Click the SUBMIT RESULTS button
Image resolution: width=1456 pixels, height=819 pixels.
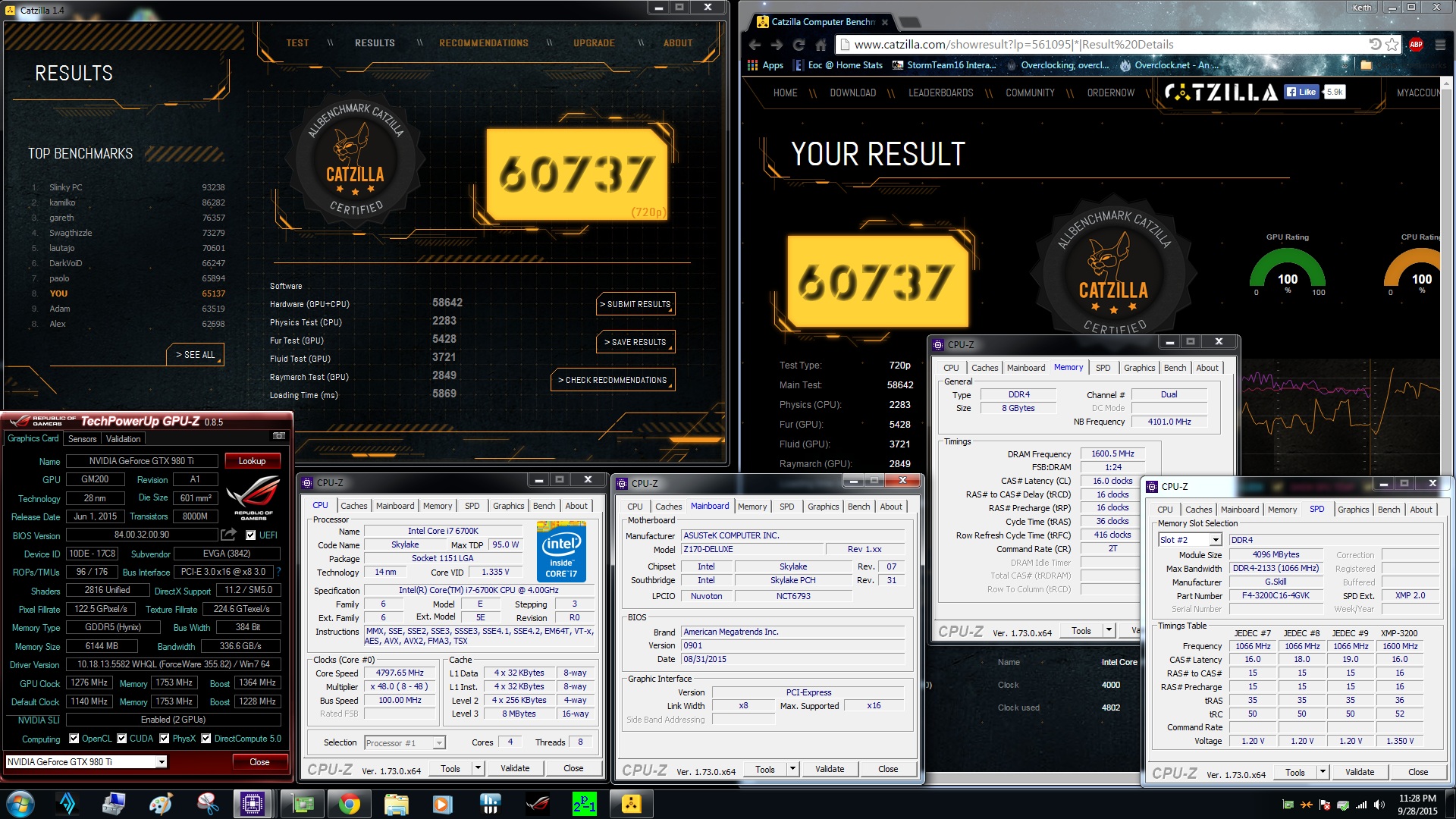tap(635, 304)
